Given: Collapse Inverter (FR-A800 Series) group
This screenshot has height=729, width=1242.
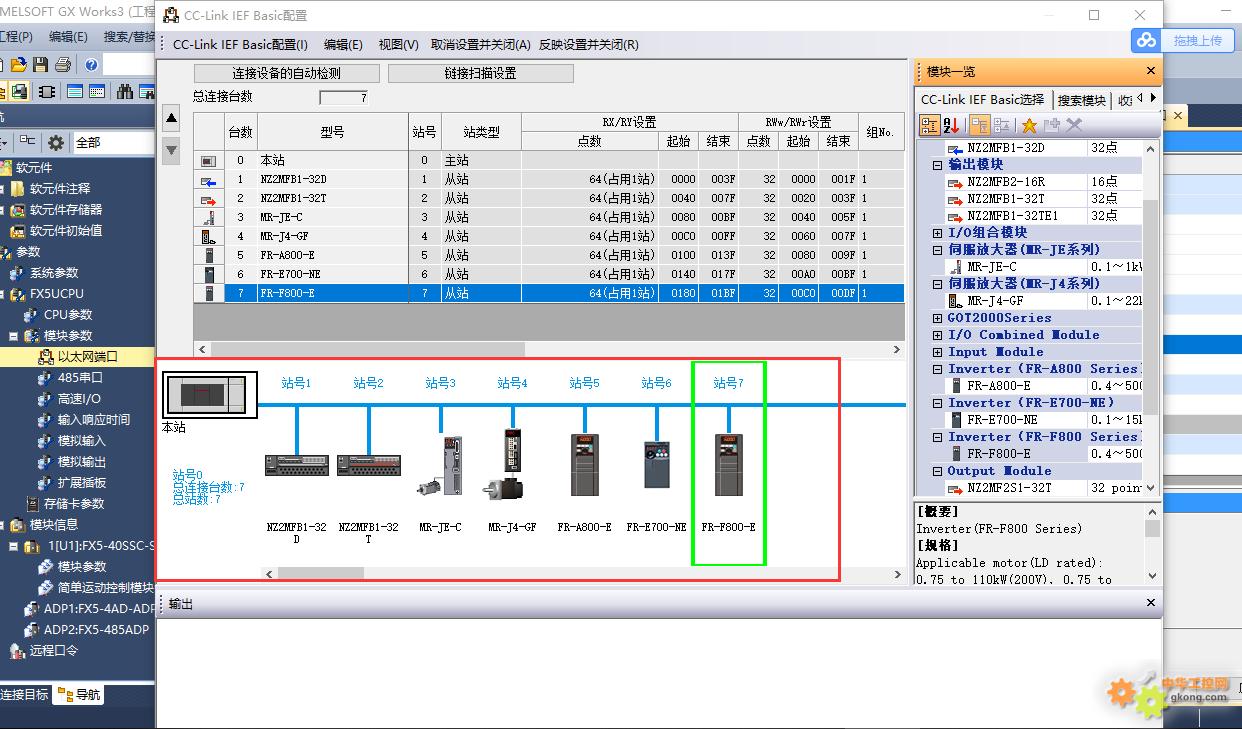Looking at the screenshot, I should tap(937, 369).
